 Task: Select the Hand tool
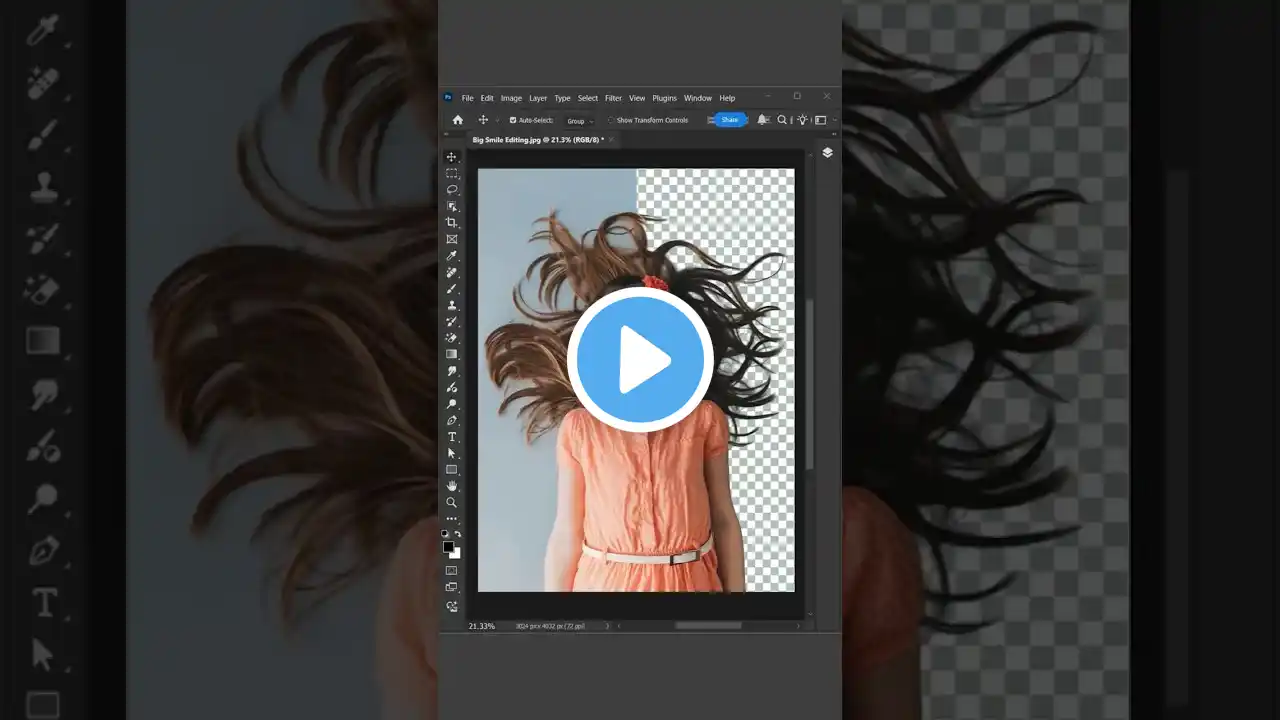click(x=452, y=486)
